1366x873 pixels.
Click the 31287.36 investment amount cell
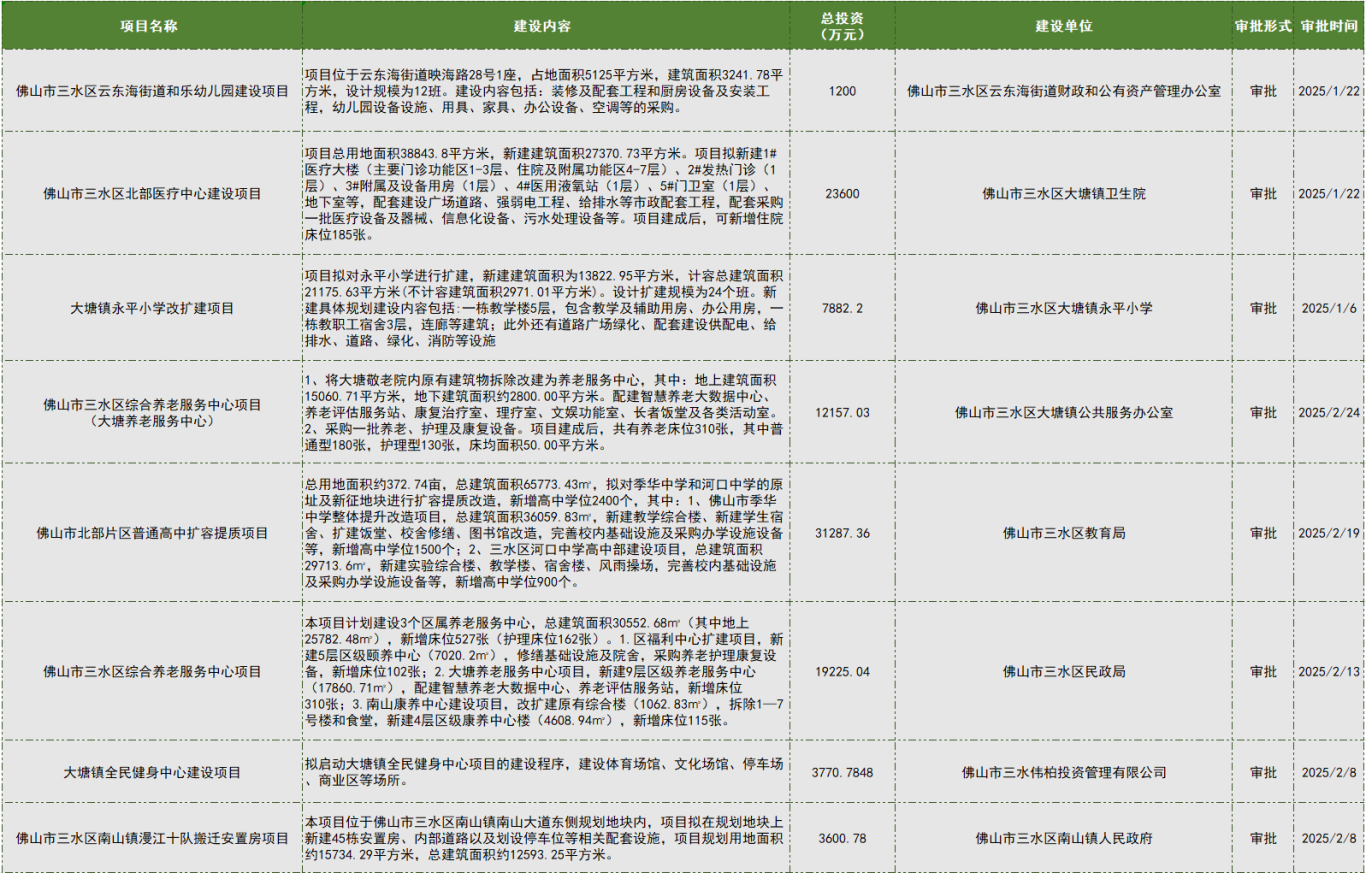pos(842,533)
